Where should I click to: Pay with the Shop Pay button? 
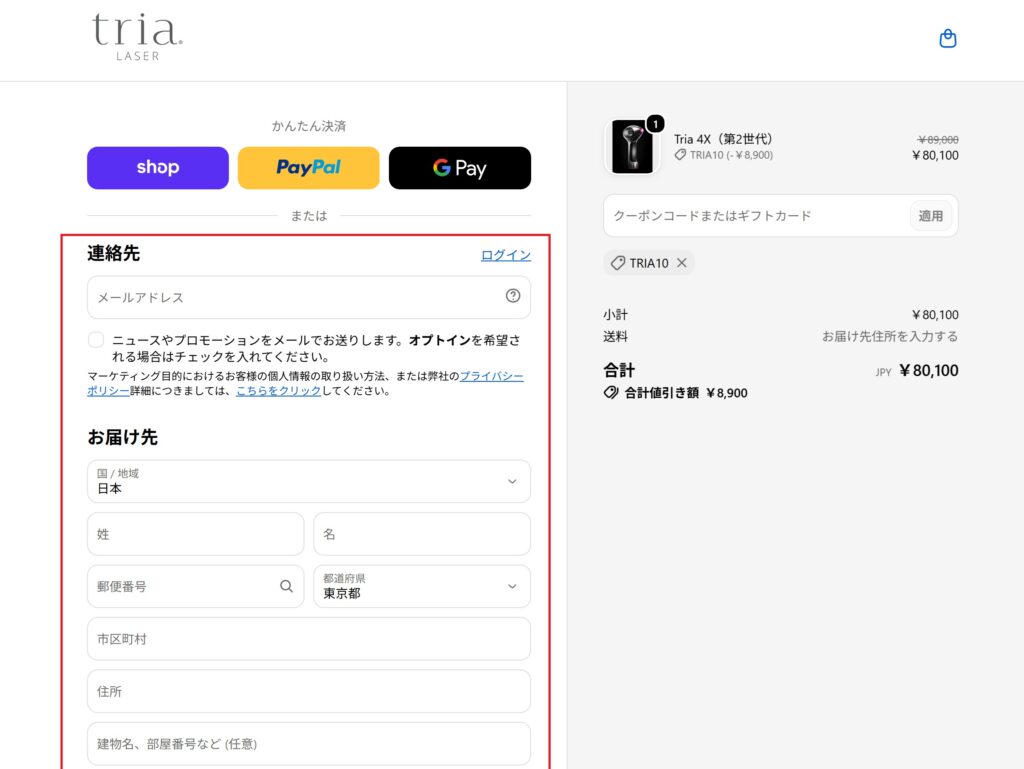coord(158,168)
